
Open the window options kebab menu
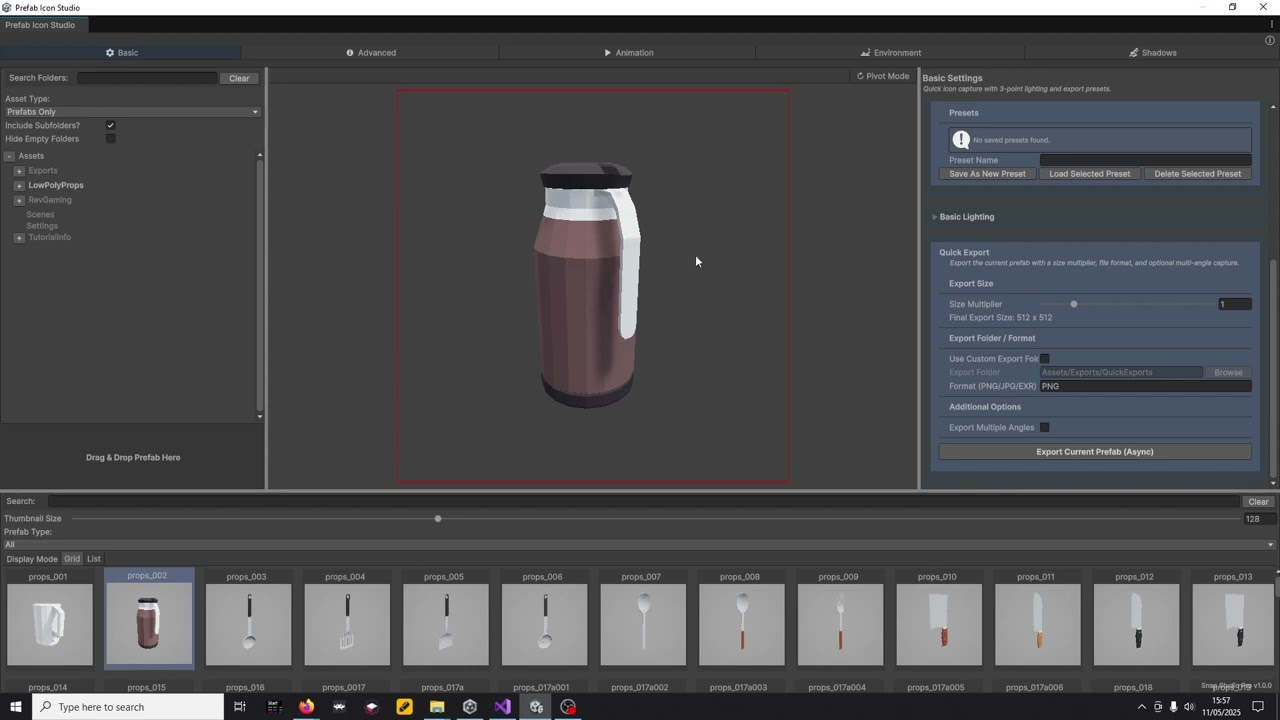pyautogui.click(x=1270, y=25)
